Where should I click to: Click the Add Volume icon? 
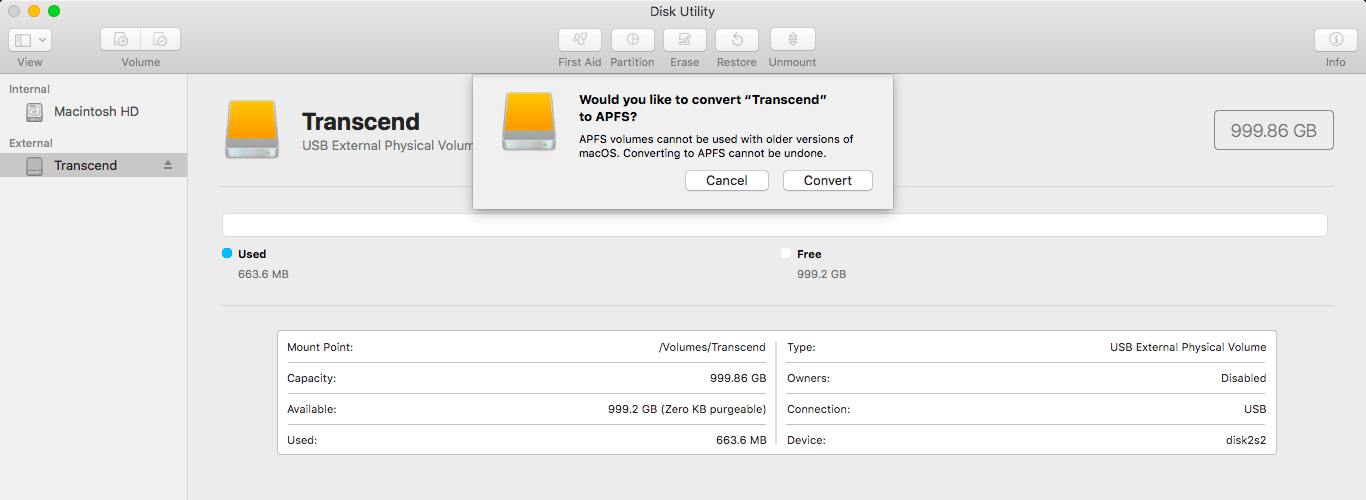click(121, 40)
